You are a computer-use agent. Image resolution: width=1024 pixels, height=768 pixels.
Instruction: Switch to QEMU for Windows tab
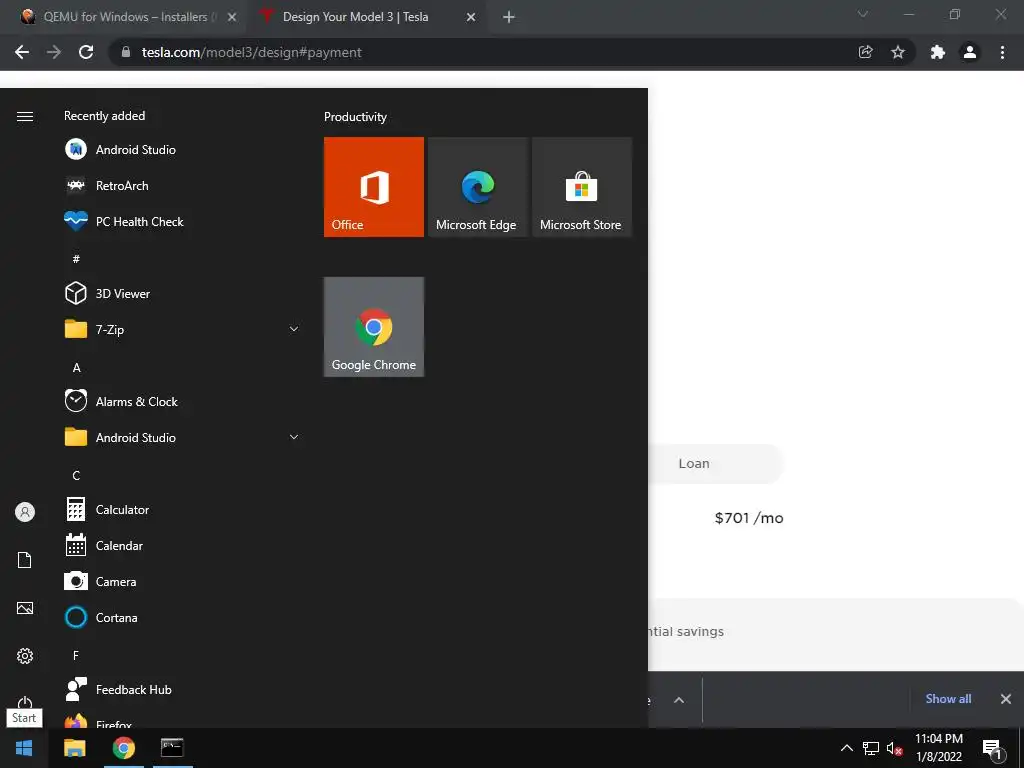pos(124,17)
